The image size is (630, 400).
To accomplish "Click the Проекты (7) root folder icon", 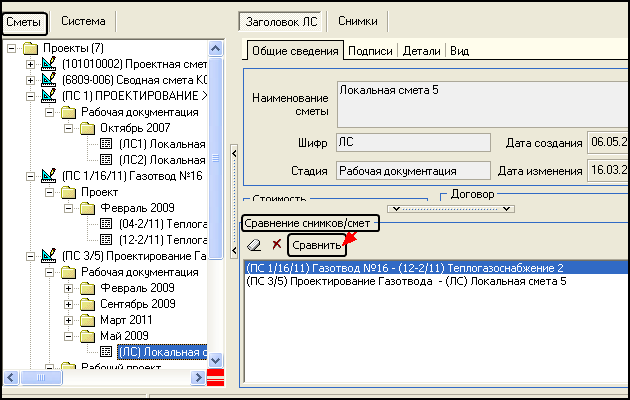I will 30,48.
